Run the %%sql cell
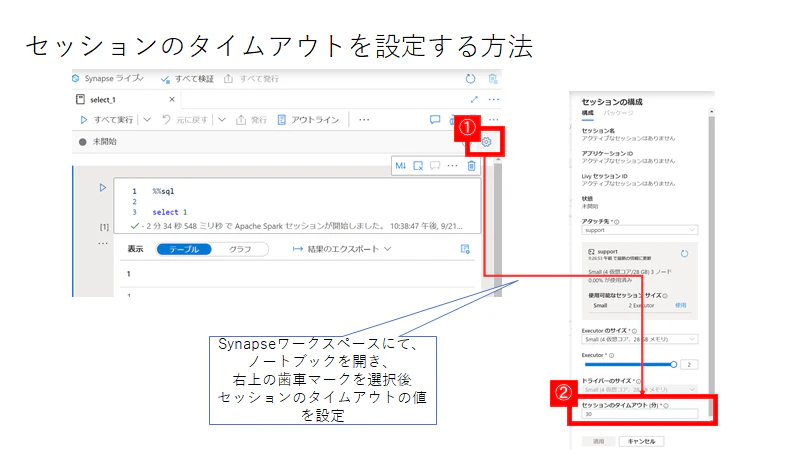The width and height of the screenshot is (800, 450). click(x=103, y=188)
